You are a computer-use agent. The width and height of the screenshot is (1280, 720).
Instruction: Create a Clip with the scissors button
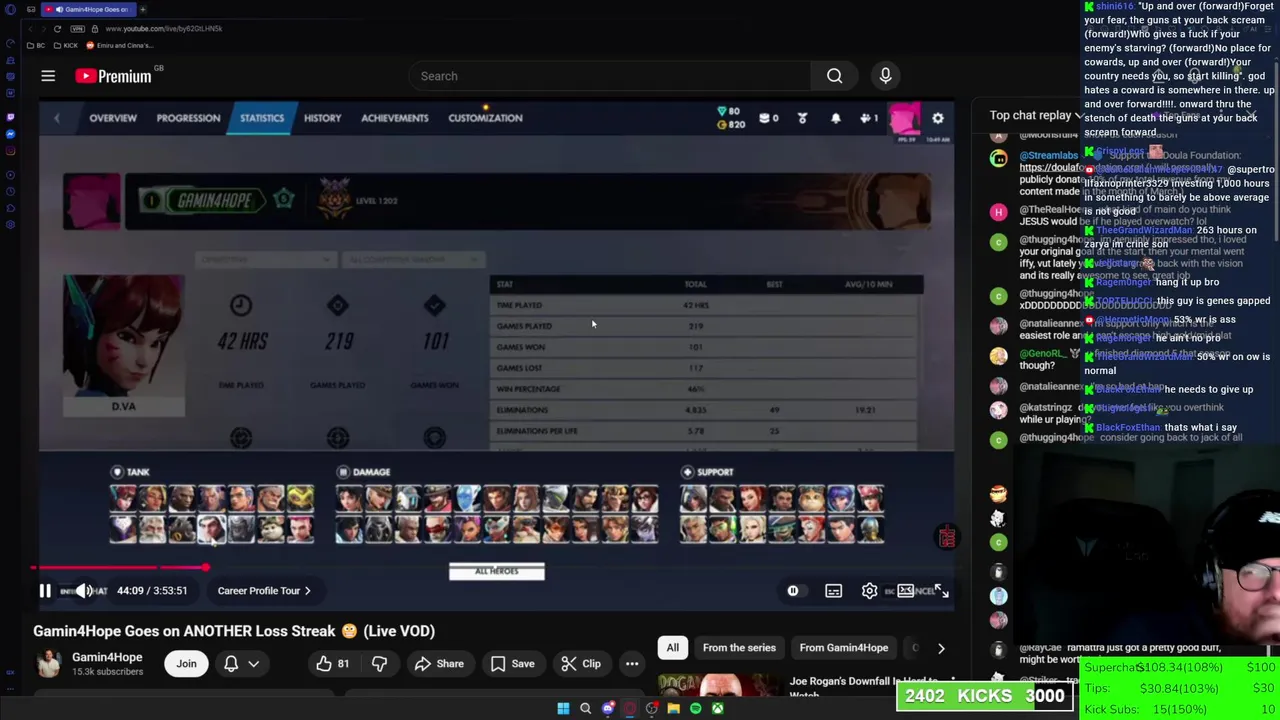point(580,664)
